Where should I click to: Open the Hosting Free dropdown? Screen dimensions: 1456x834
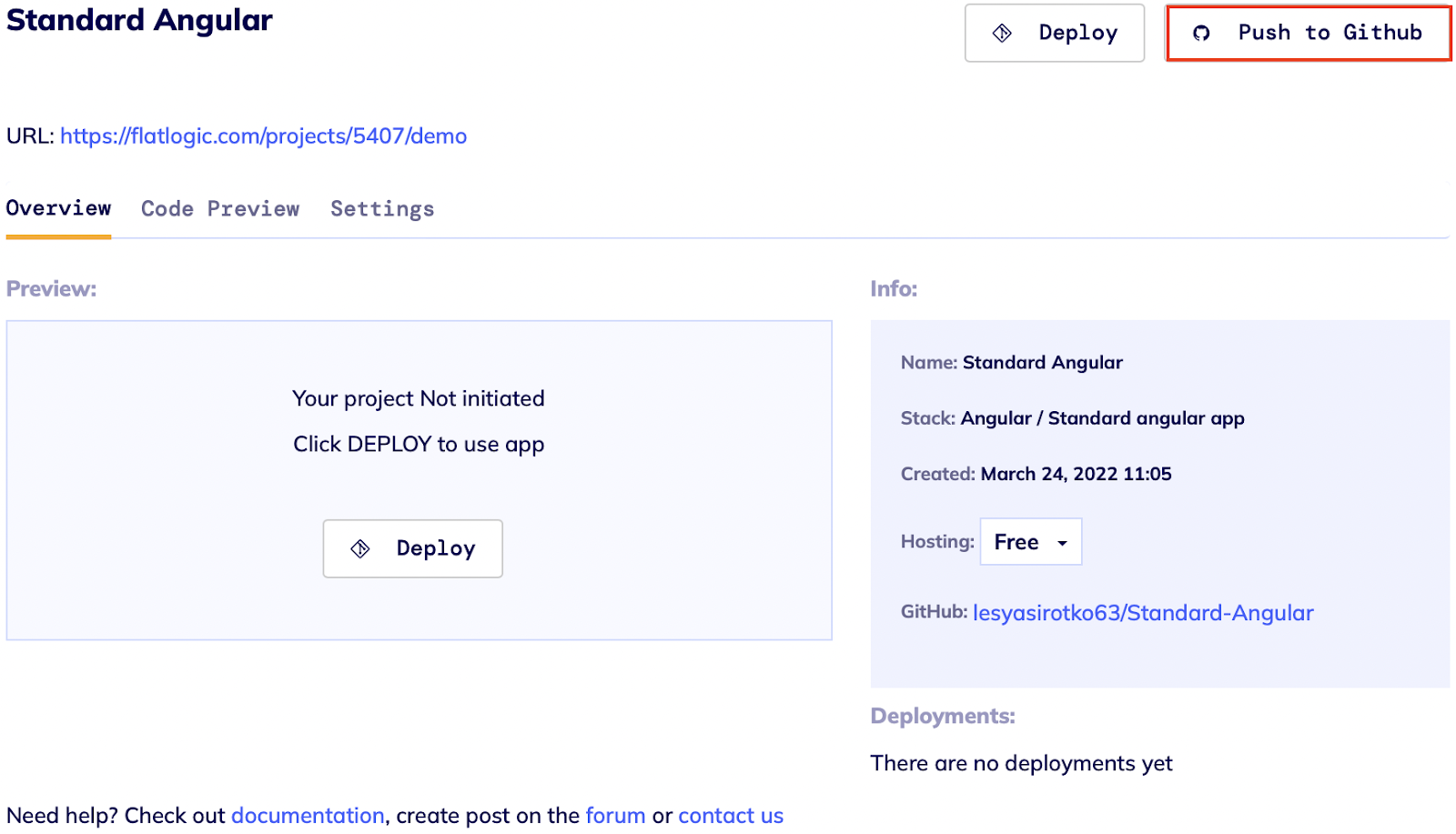tap(1030, 542)
